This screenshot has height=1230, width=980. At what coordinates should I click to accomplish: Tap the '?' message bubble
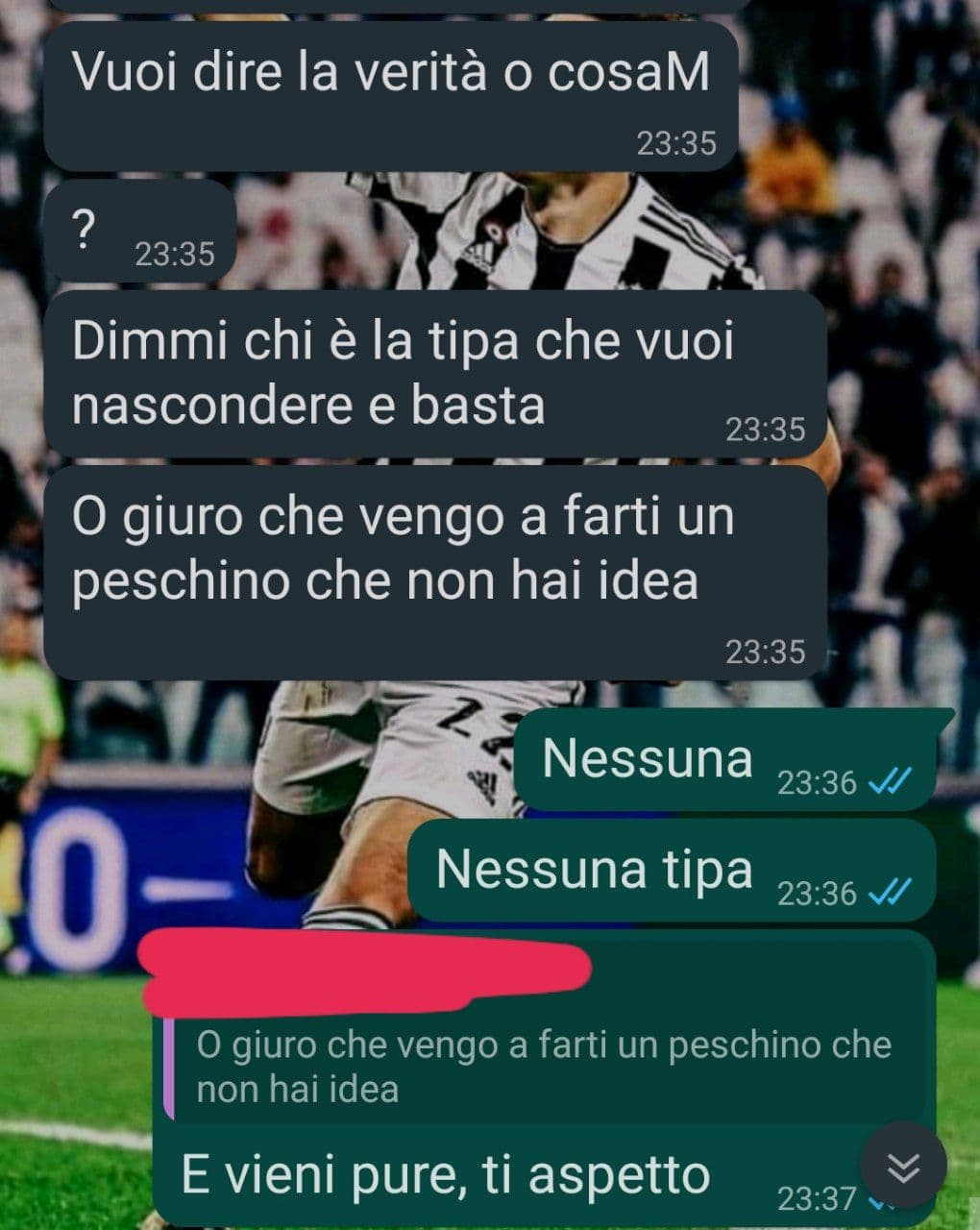[x=140, y=230]
